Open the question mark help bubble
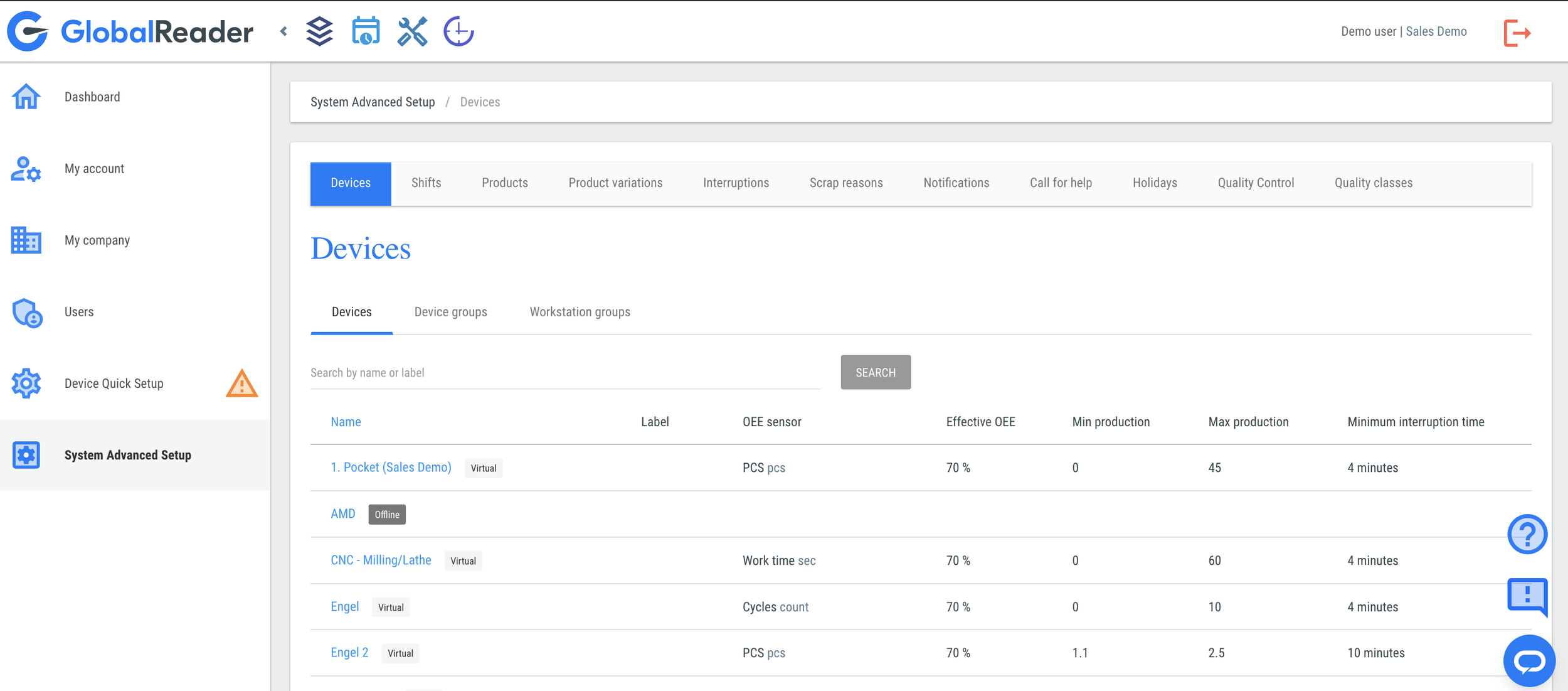This screenshot has height=691, width=1568. click(1527, 534)
